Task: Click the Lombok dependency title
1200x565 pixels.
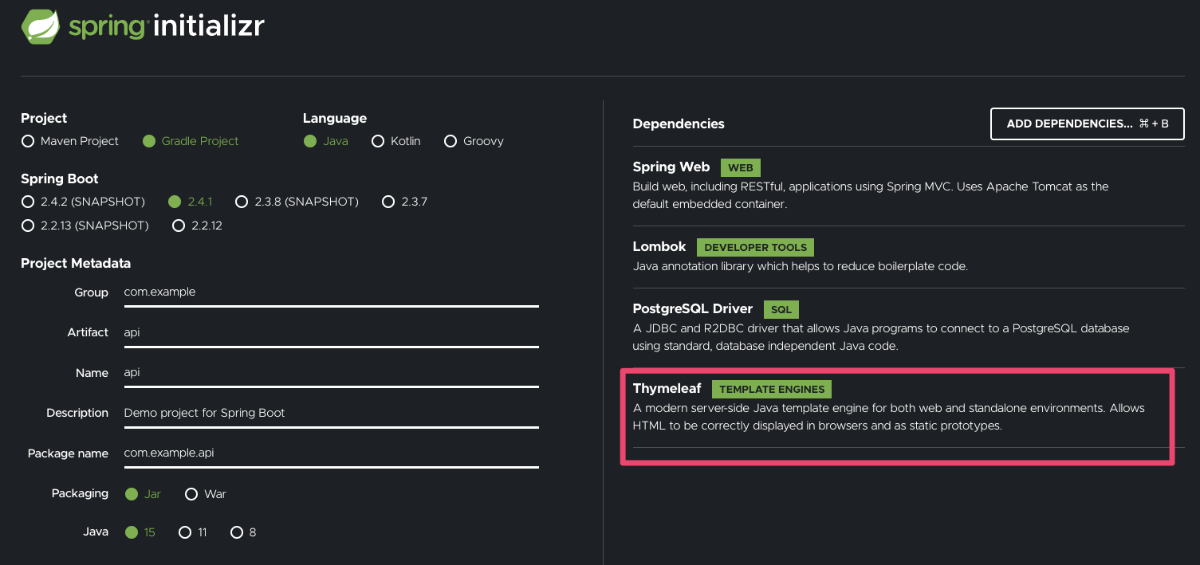Action: click(659, 246)
